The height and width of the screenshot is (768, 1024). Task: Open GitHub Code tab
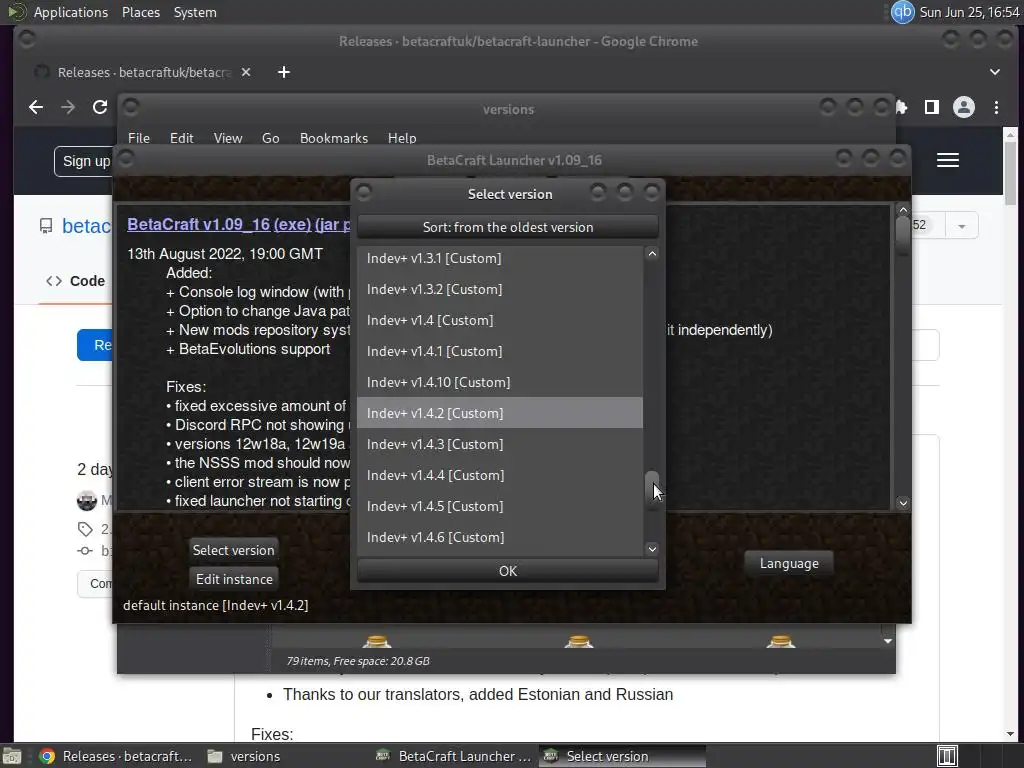coord(75,281)
